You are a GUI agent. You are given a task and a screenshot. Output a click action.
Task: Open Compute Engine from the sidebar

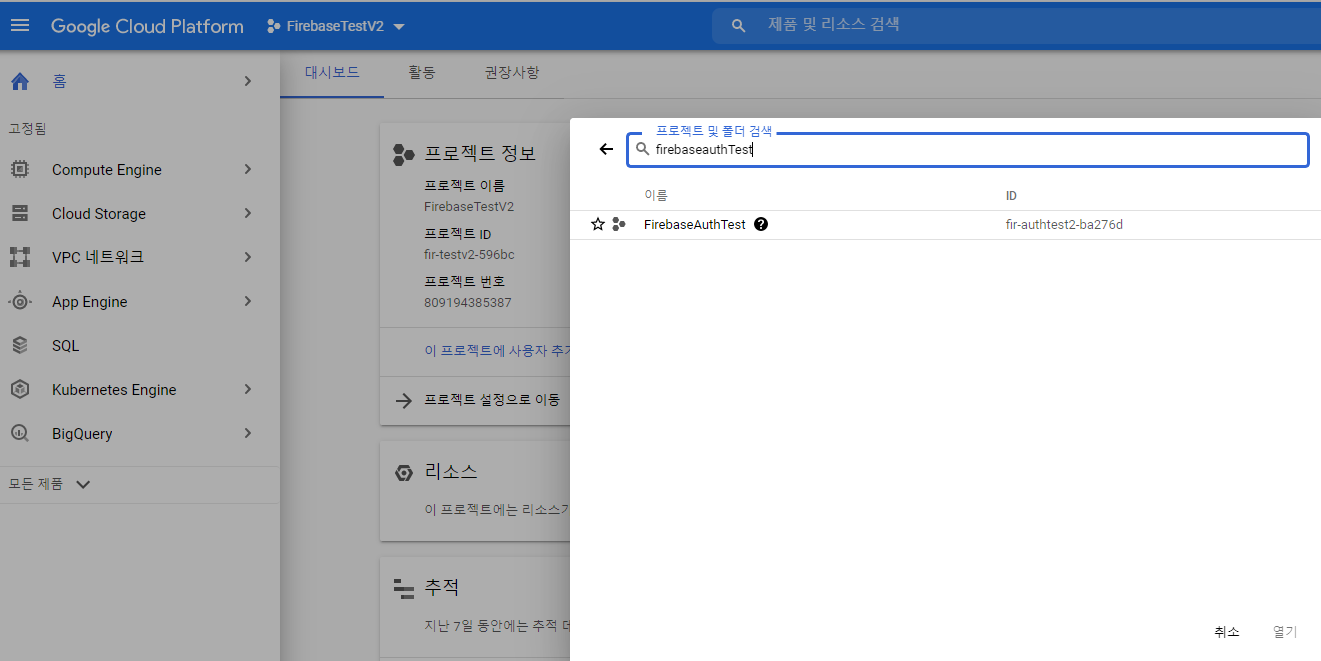(x=107, y=170)
